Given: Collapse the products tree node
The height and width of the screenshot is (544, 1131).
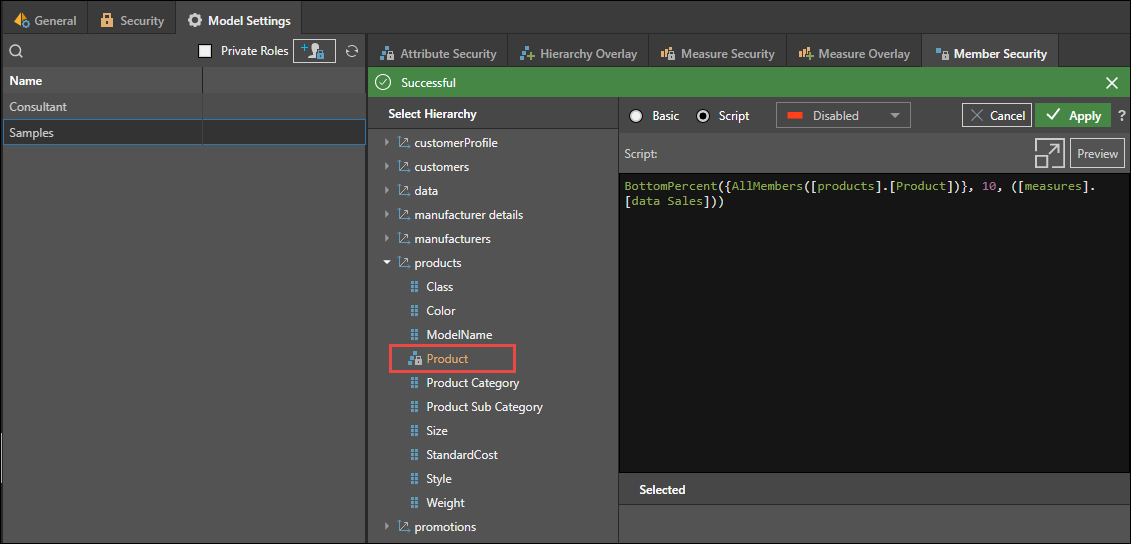Looking at the screenshot, I should click(387, 263).
